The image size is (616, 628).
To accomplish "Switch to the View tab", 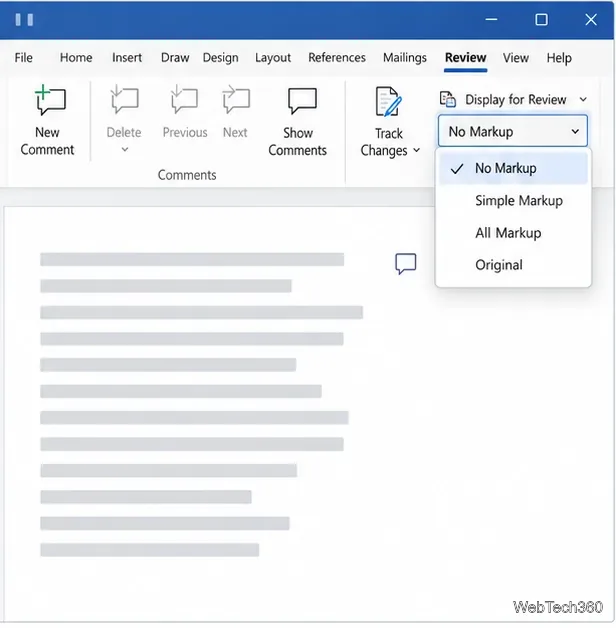I will [515, 58].
